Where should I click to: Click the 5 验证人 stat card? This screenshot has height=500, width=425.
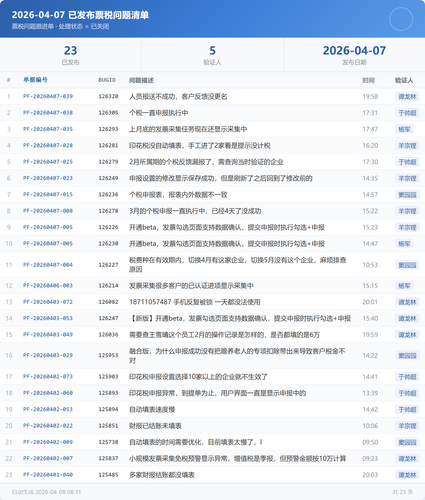click(x=212, y=55)
